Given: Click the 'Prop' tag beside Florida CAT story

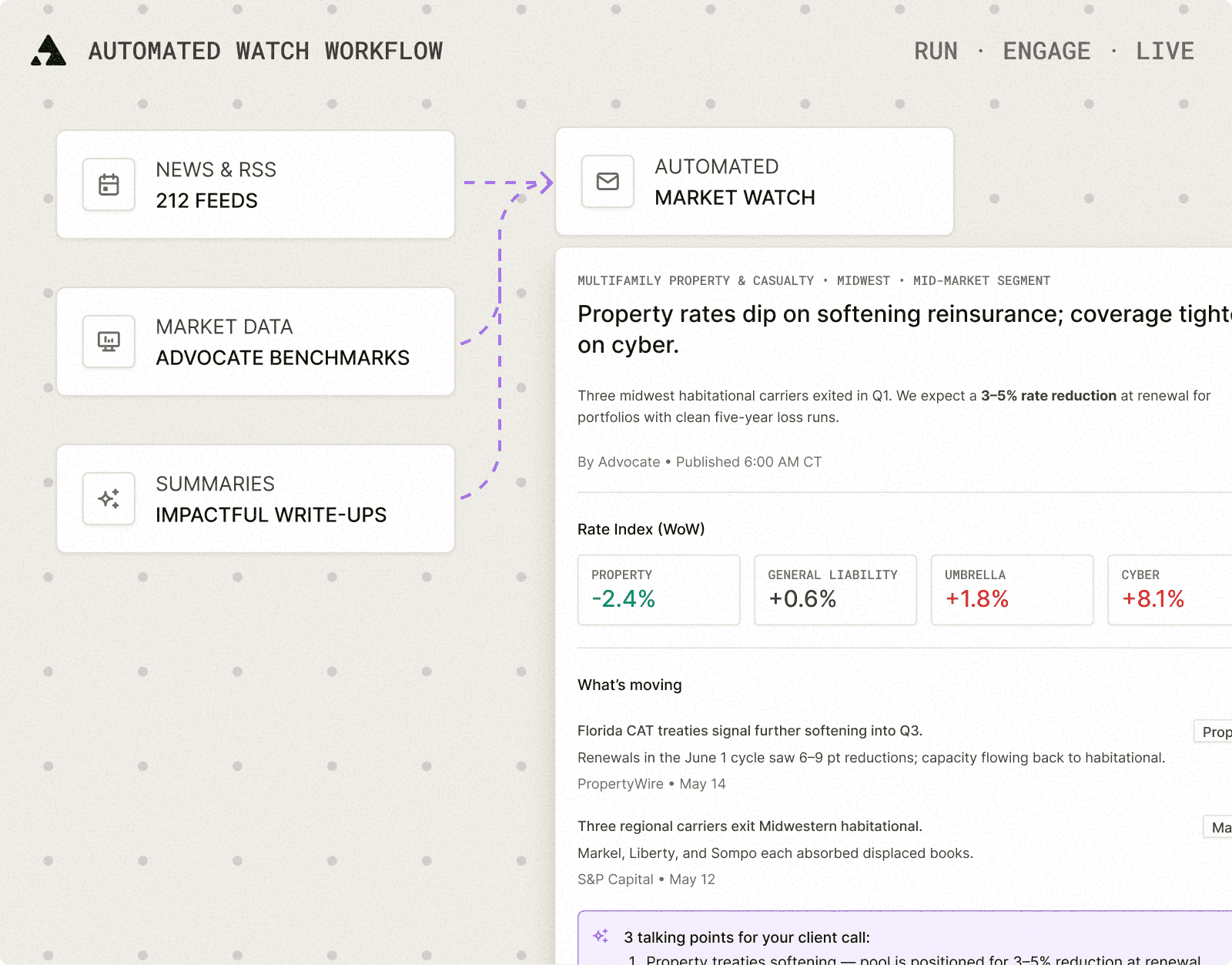Looking at the screenshot, I should 1214,732.
